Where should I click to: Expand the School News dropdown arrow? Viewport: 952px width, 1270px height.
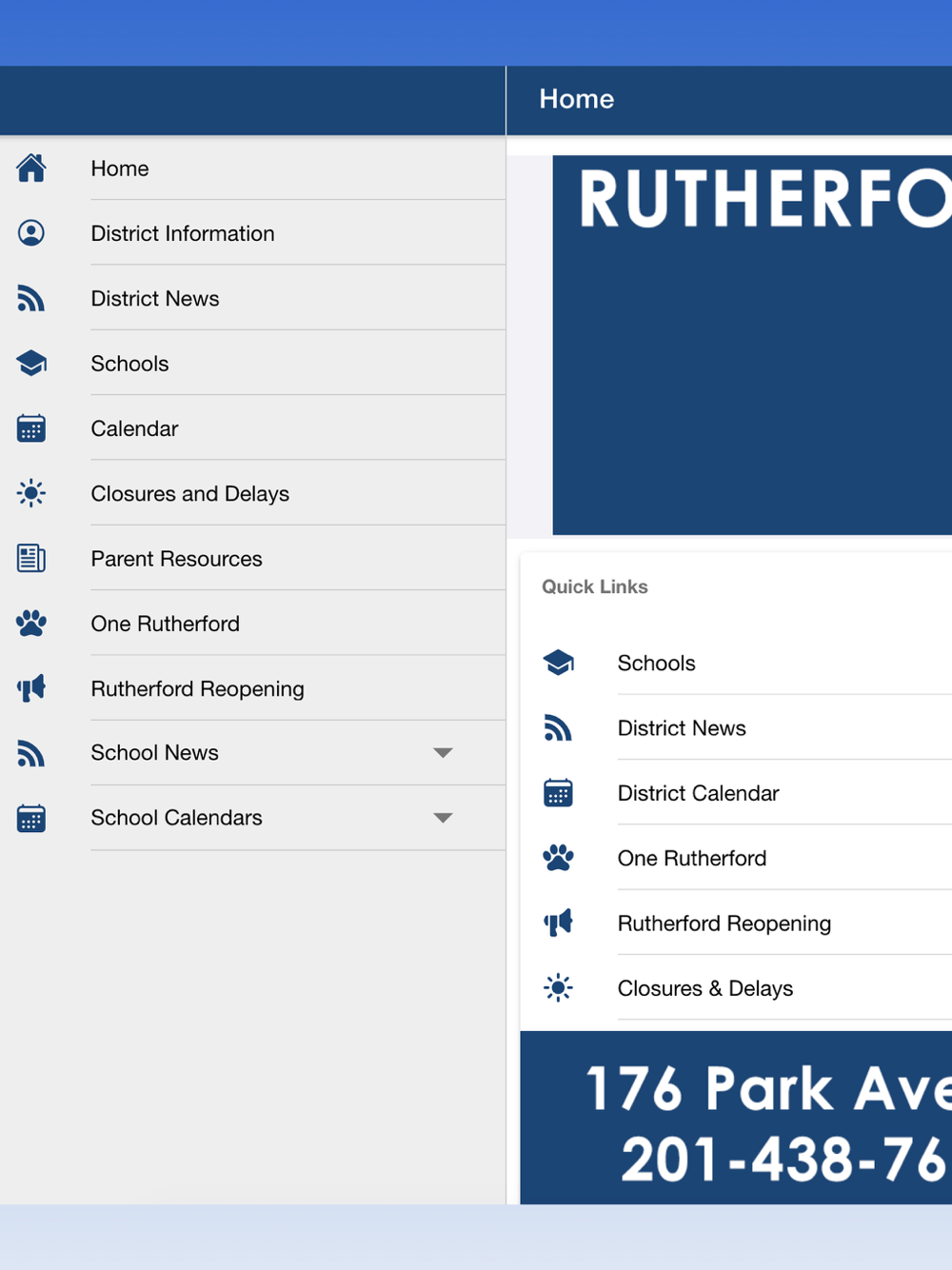(443, 753)
